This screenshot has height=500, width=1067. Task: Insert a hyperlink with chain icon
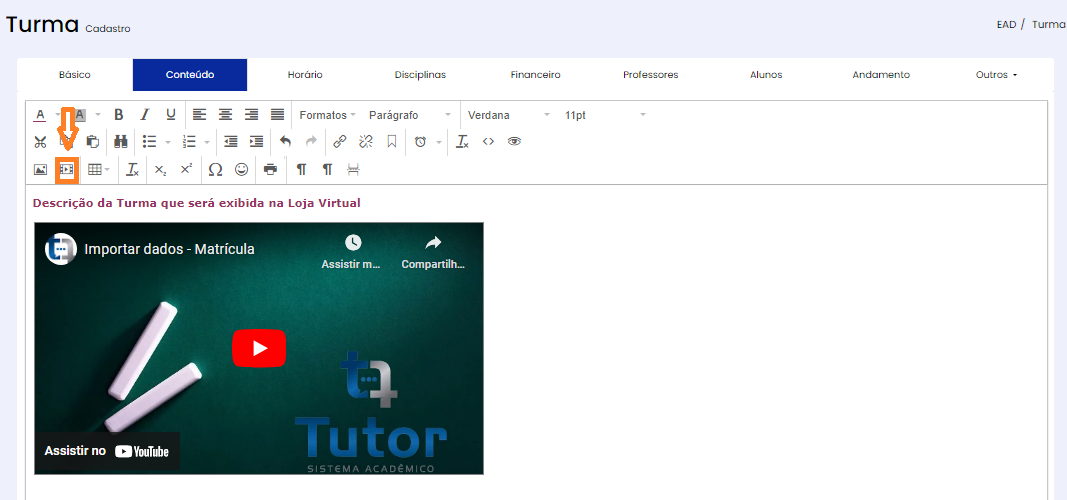click(x=340, y=141)
